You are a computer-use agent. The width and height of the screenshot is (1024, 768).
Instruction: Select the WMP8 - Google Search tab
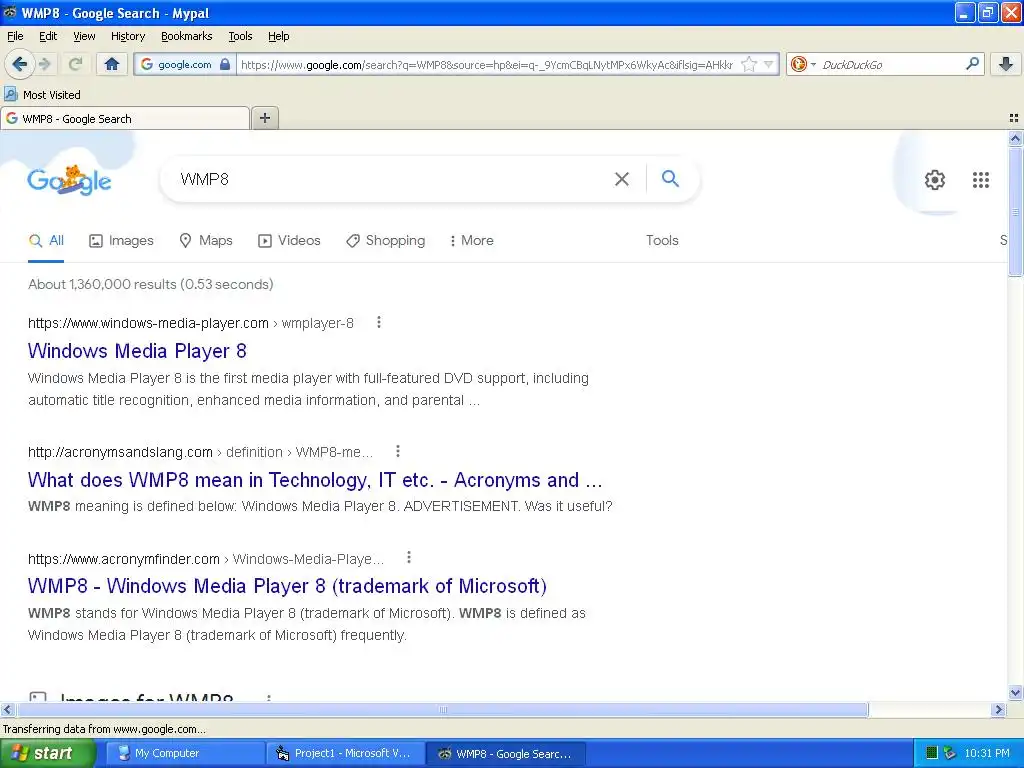click(x=125, y=118)
